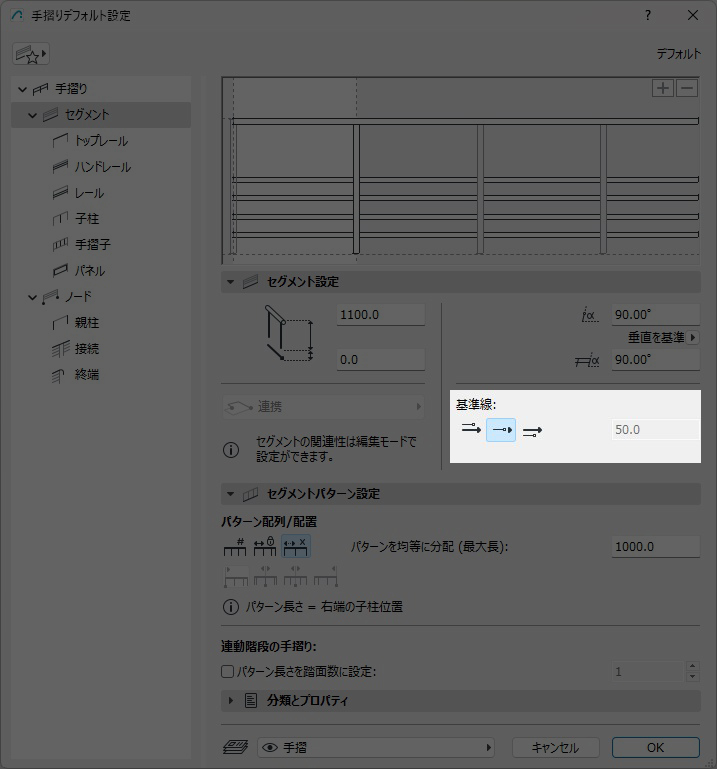Zoom in the railing preview with plus
The image size is (717, 769).
662,88
